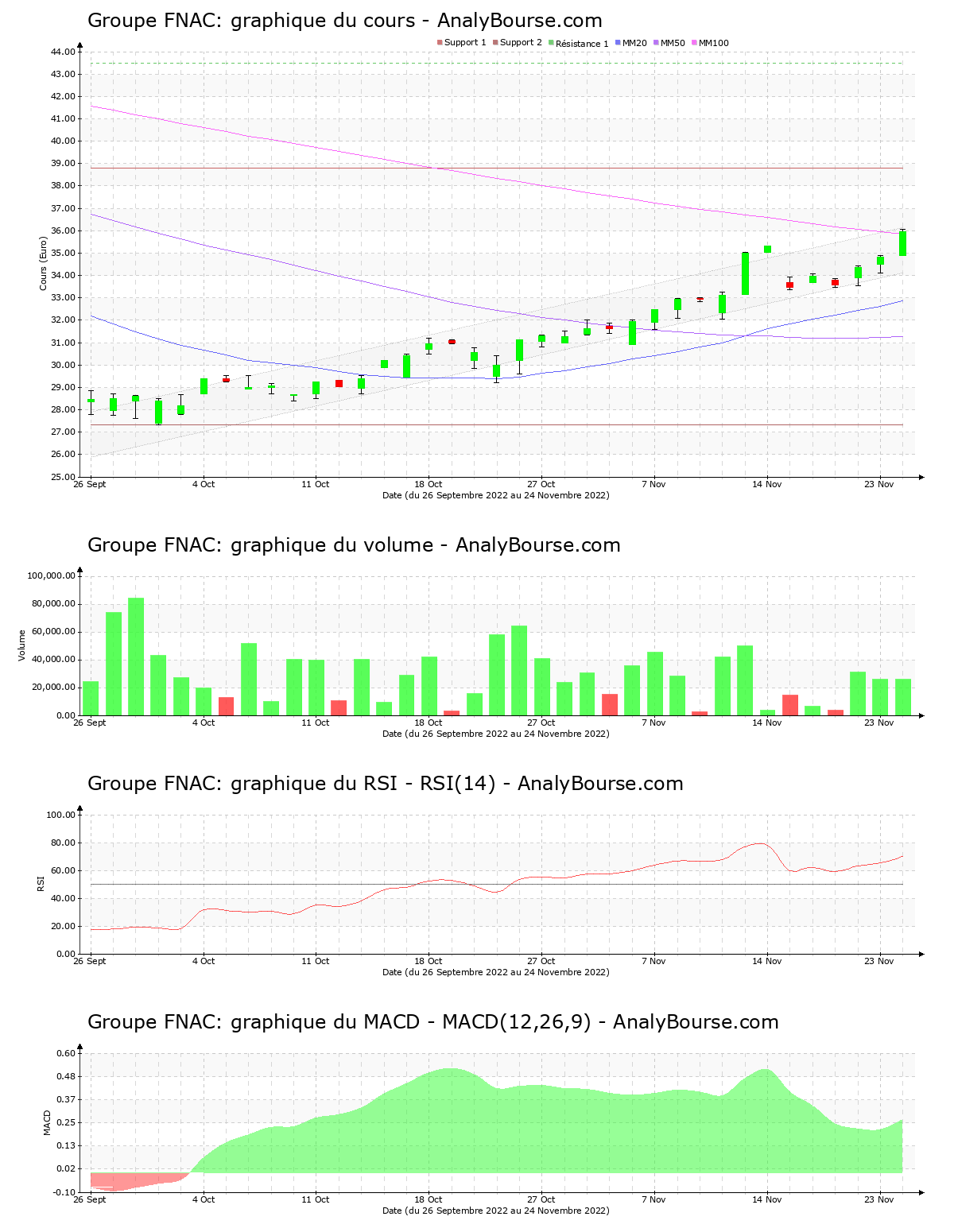The width and height of the screenshot is (954, 1232).
Task: Click the Support 1 red legend swatch
Action: coord(440,43)
